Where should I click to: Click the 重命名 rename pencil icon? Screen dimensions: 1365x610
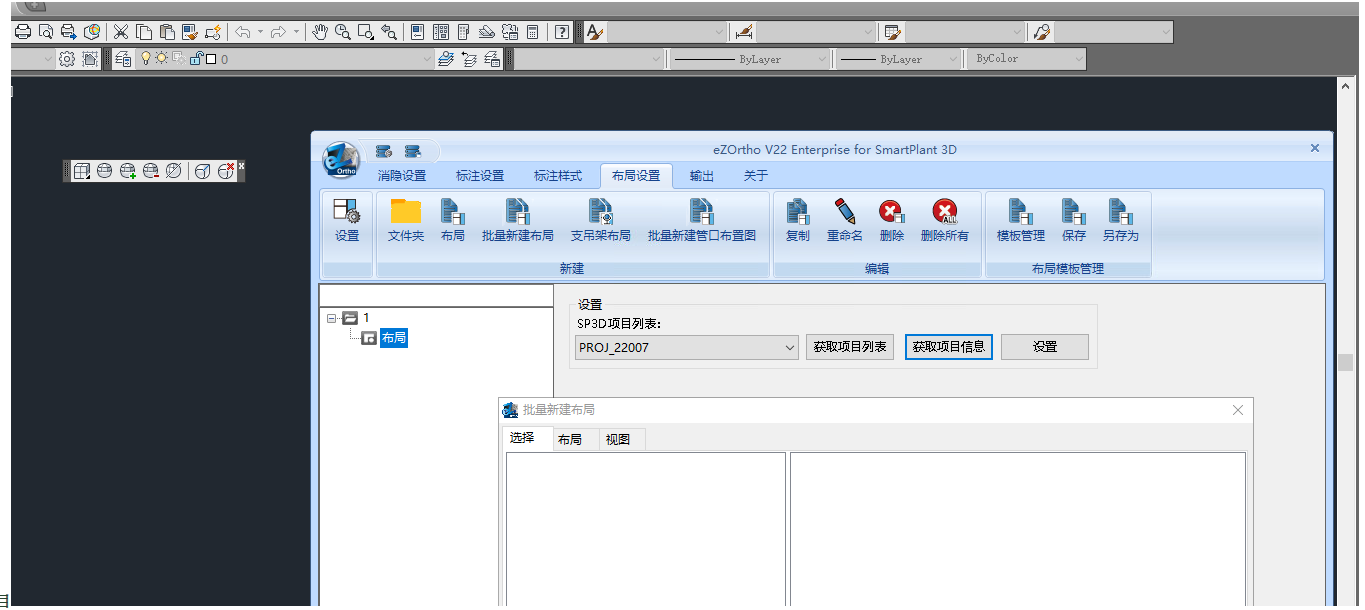click(x=845, y=220)
